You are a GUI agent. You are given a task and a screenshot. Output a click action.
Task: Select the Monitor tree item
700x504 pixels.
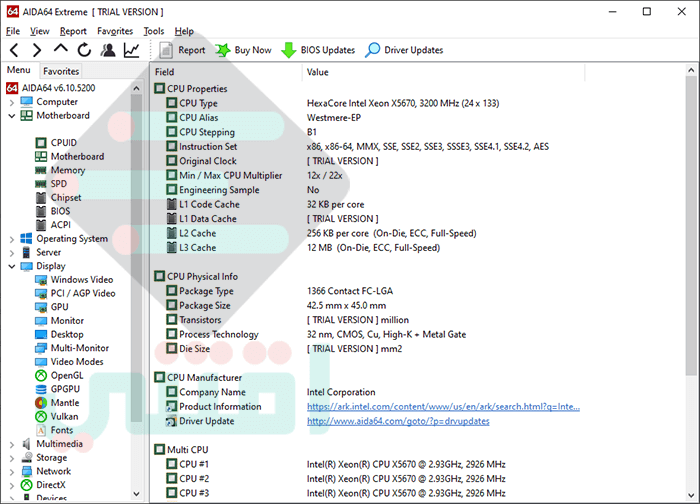(60, 321)
